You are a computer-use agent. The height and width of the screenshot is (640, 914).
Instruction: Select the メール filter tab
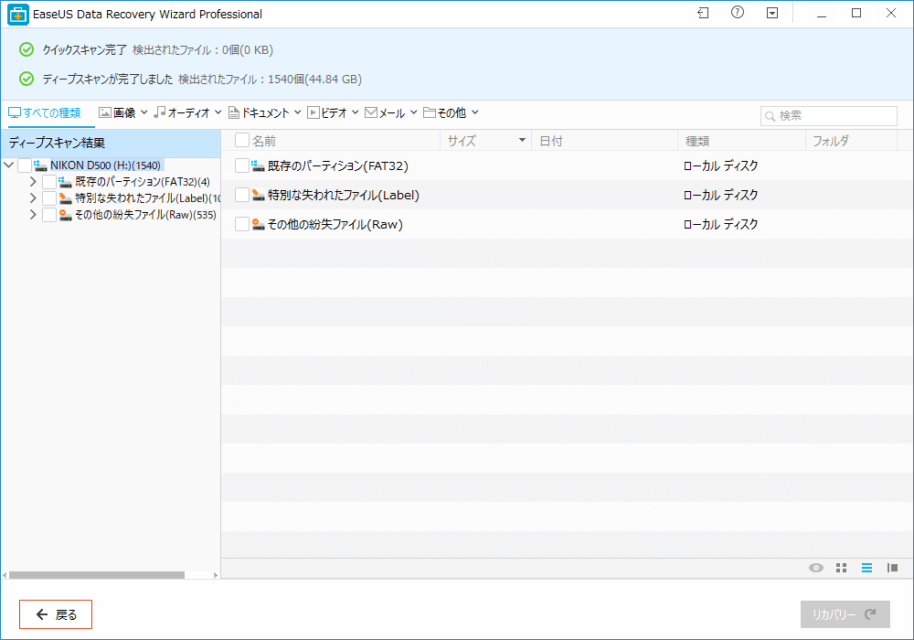pos(385,113)
